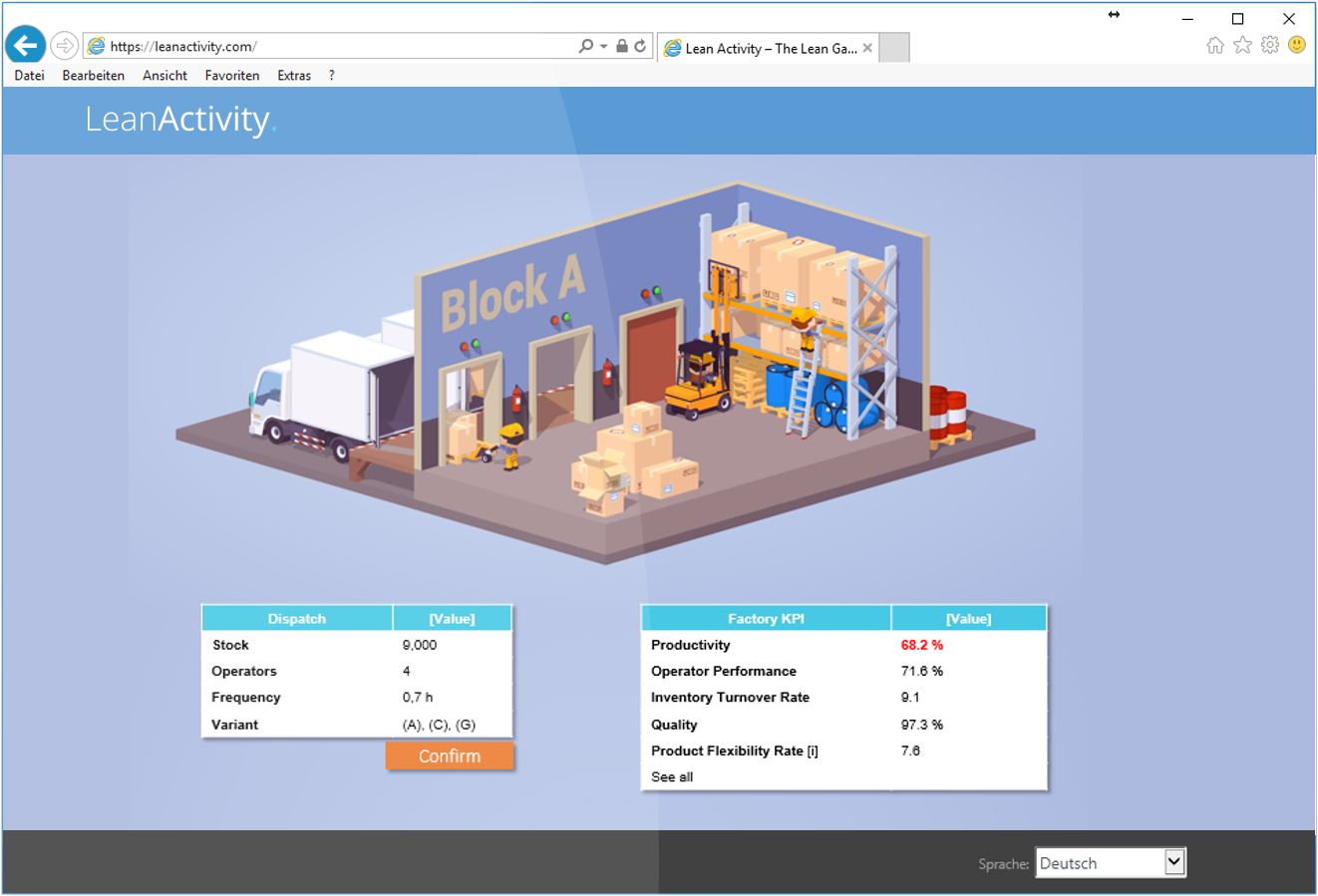Viewport: 1318px width, 896px height.
Task: Click the Quality value 97.3 %
Action: pyautogui.click(x=921, y=725)
